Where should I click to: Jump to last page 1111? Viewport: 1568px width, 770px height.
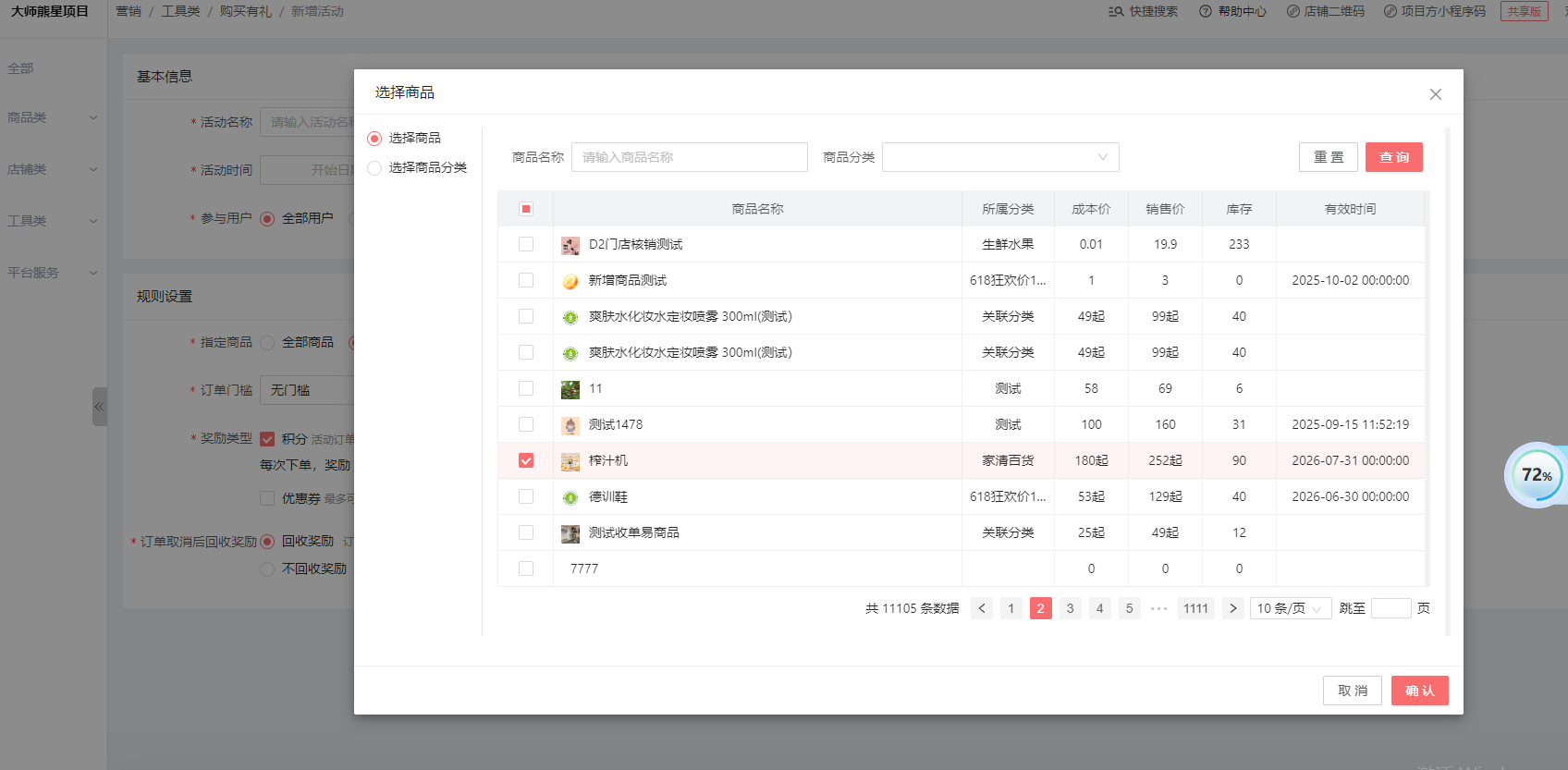(1195, 608)
